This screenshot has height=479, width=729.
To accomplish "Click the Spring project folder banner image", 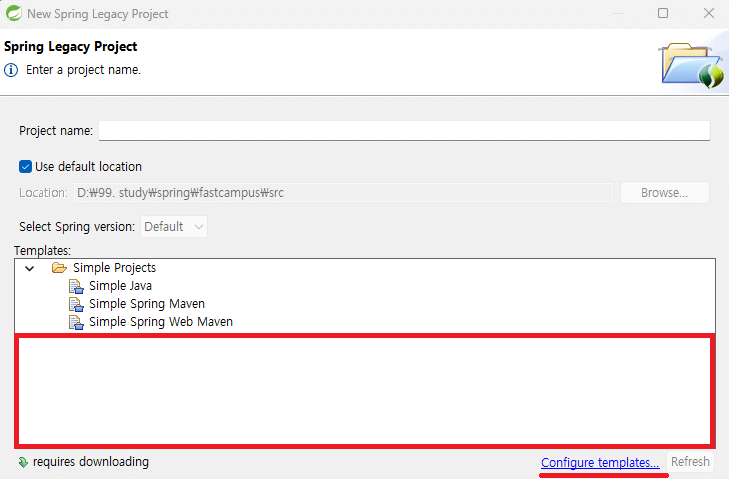I will pos(693,65).
